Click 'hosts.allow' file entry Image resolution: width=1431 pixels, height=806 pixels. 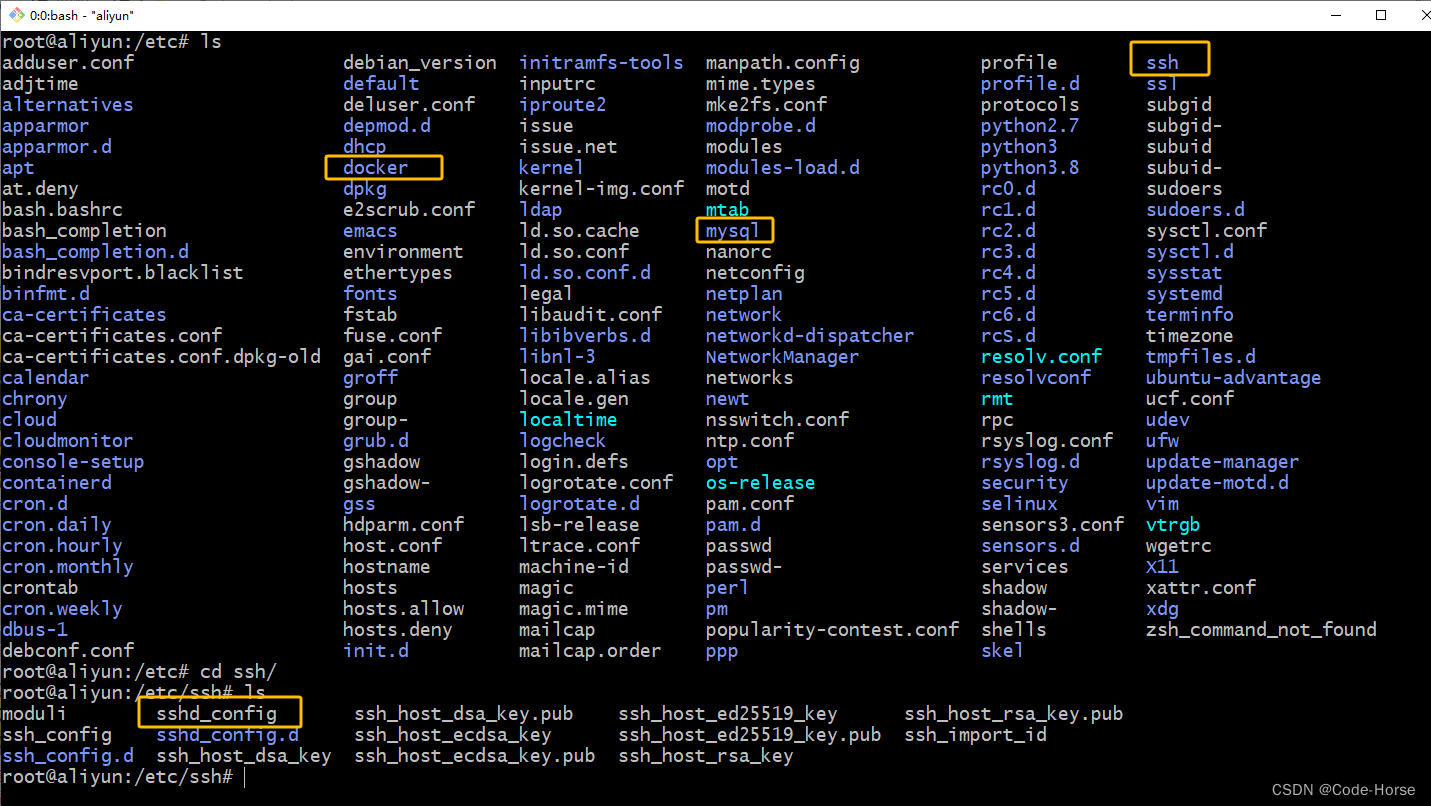404,608
